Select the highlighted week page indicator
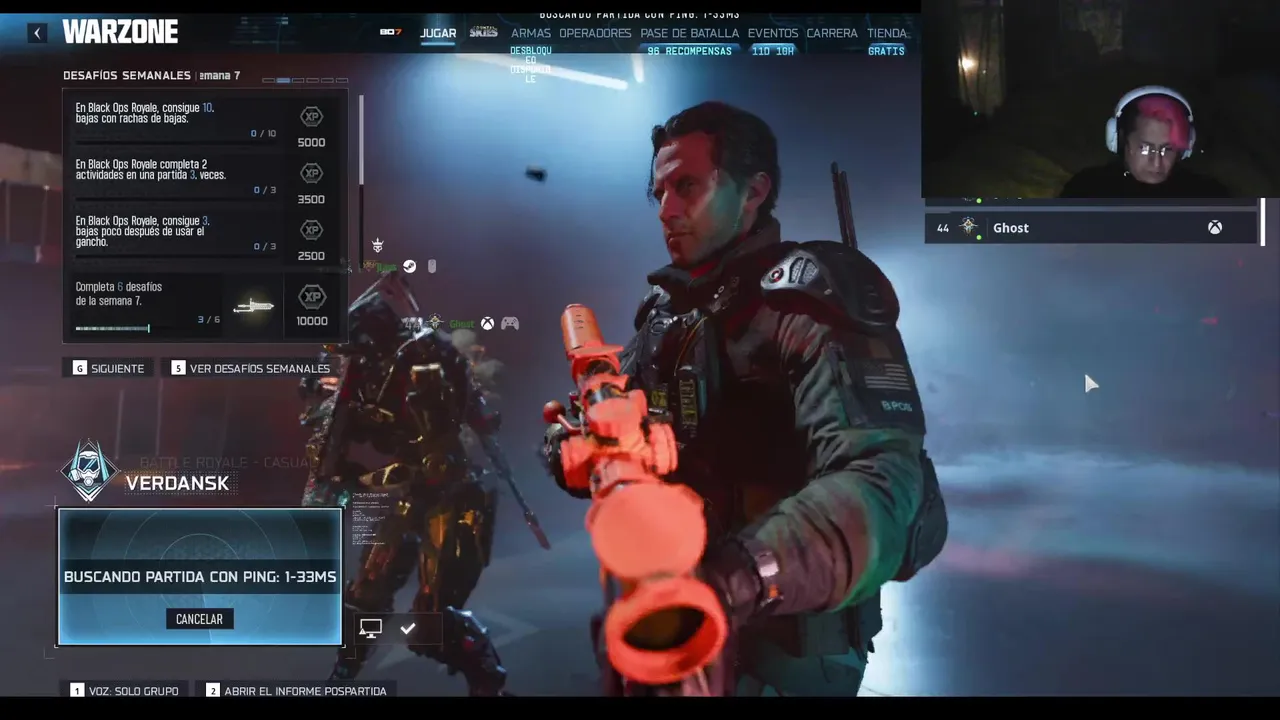The height and width of the screenshot is (720, 1280). 283,80
